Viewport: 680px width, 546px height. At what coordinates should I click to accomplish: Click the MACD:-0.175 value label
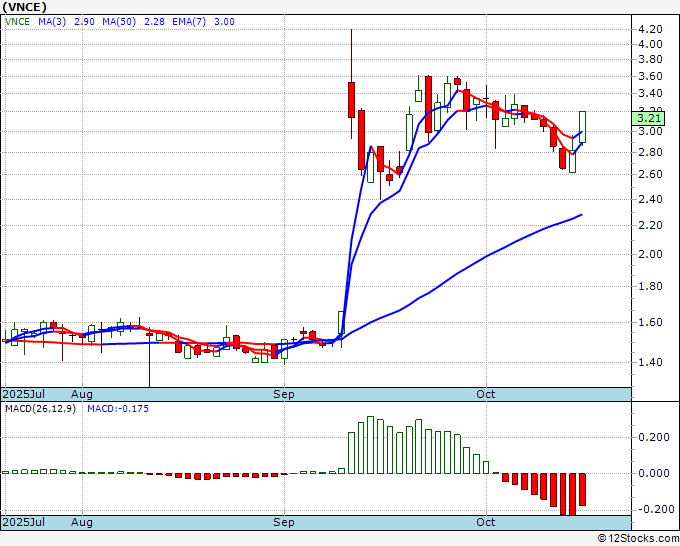pos(118,409)
